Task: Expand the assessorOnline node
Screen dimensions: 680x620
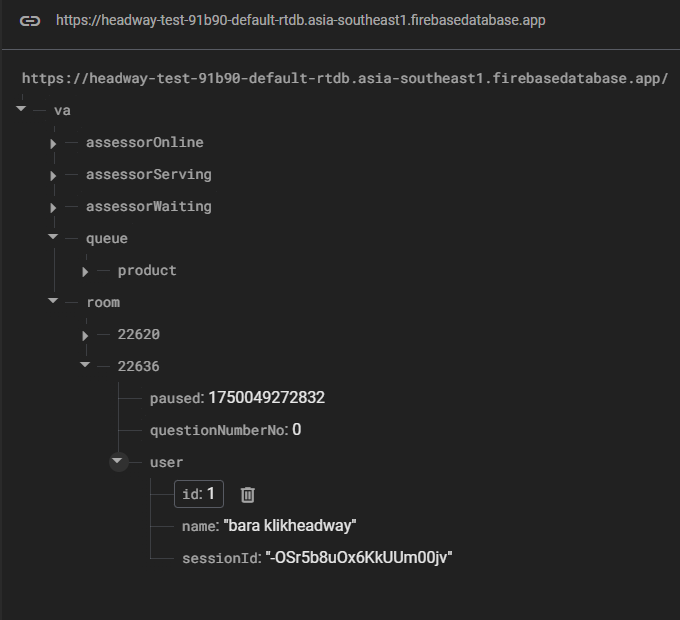Action: [x=53, y=143]
